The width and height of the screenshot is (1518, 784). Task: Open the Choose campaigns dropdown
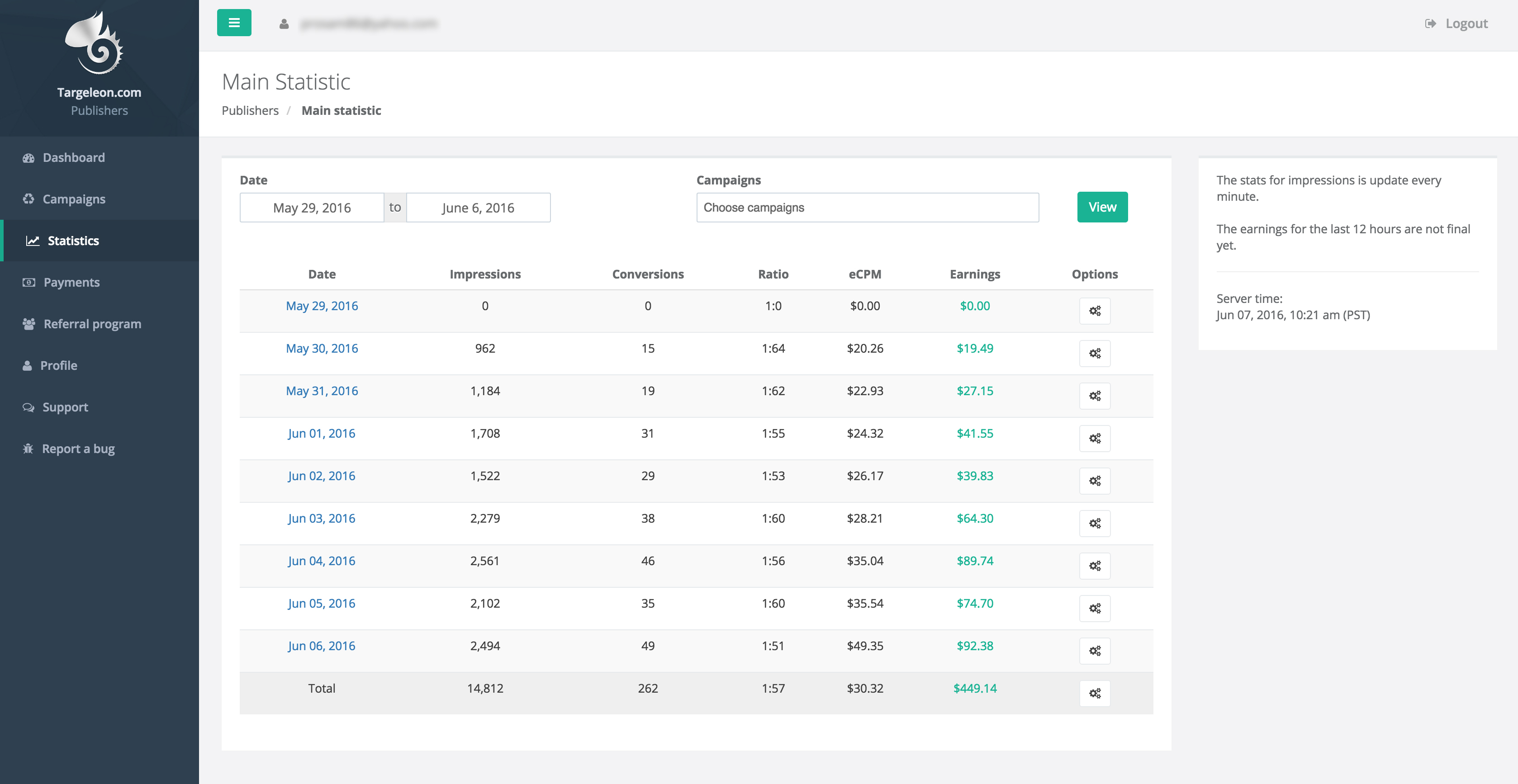[x=867, y=208]
